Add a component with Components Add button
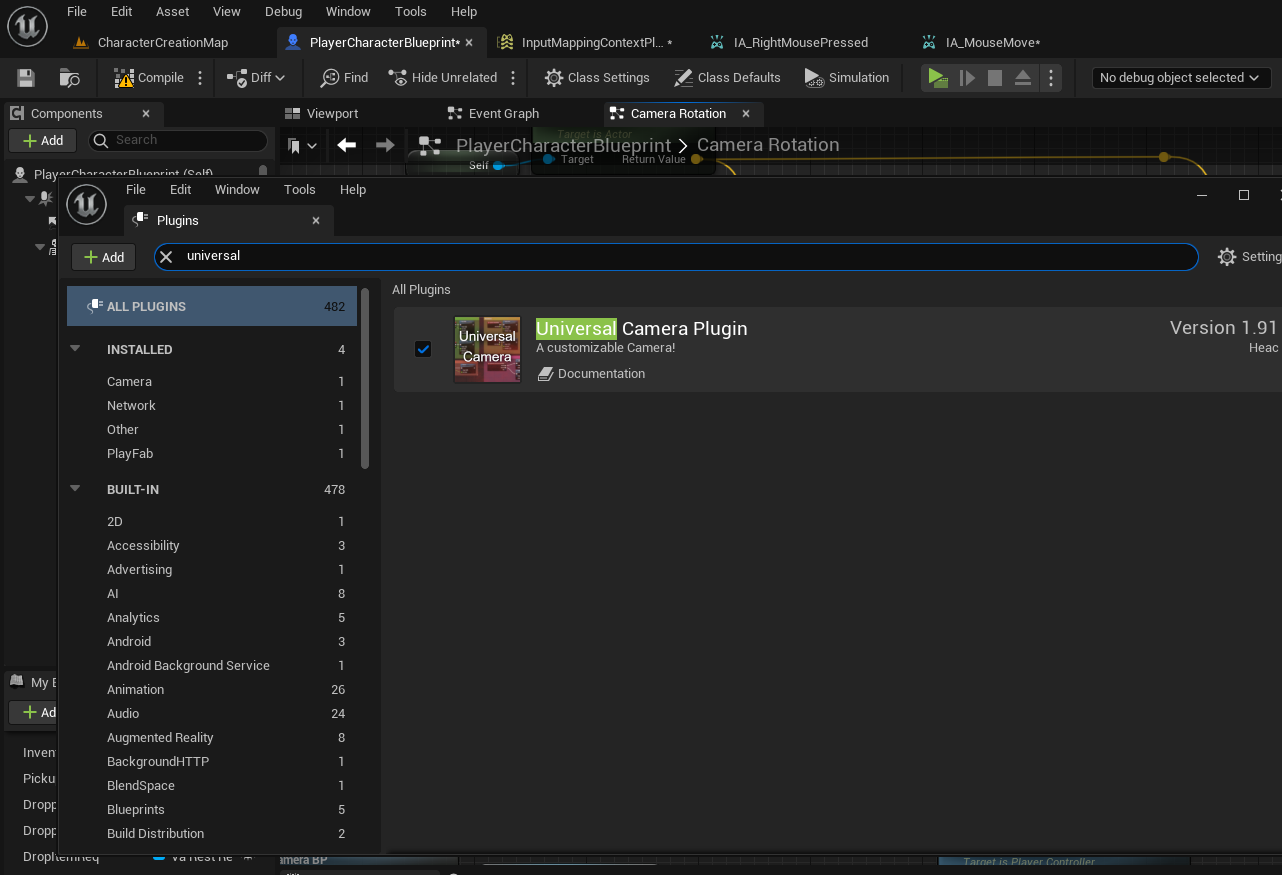Viewport: 1282px width, 875px height. 43,140
